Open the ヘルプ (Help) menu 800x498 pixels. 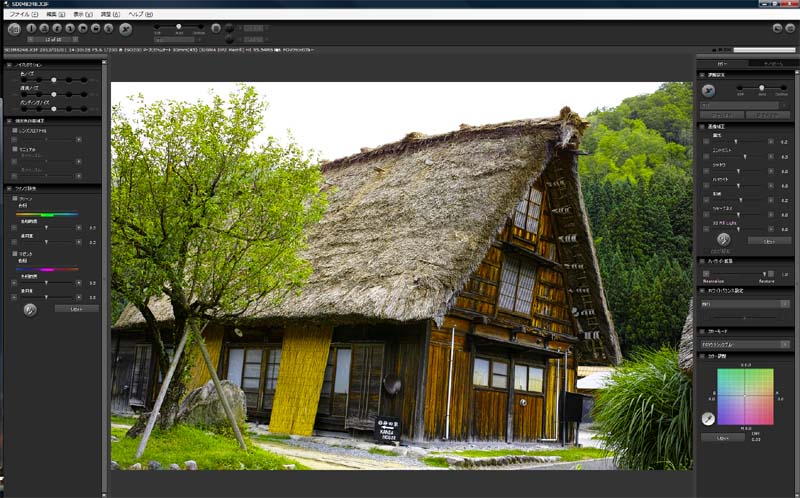140,14
